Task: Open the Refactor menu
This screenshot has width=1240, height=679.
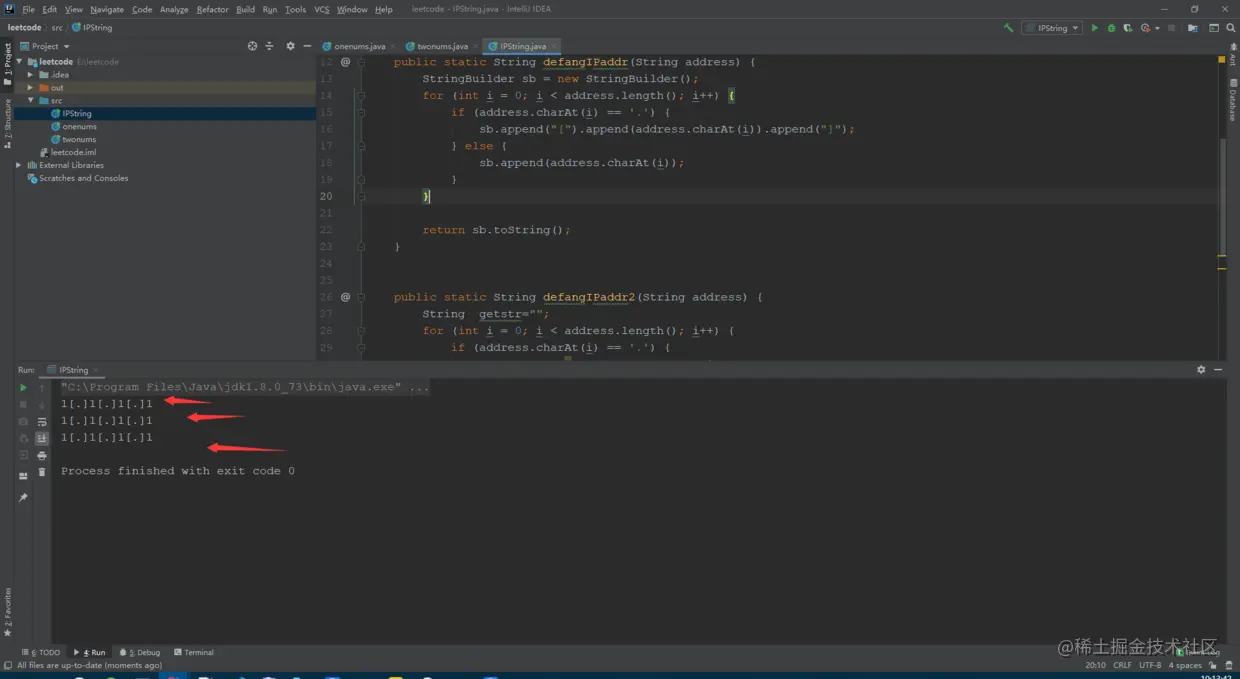Action: coord(212,9)
